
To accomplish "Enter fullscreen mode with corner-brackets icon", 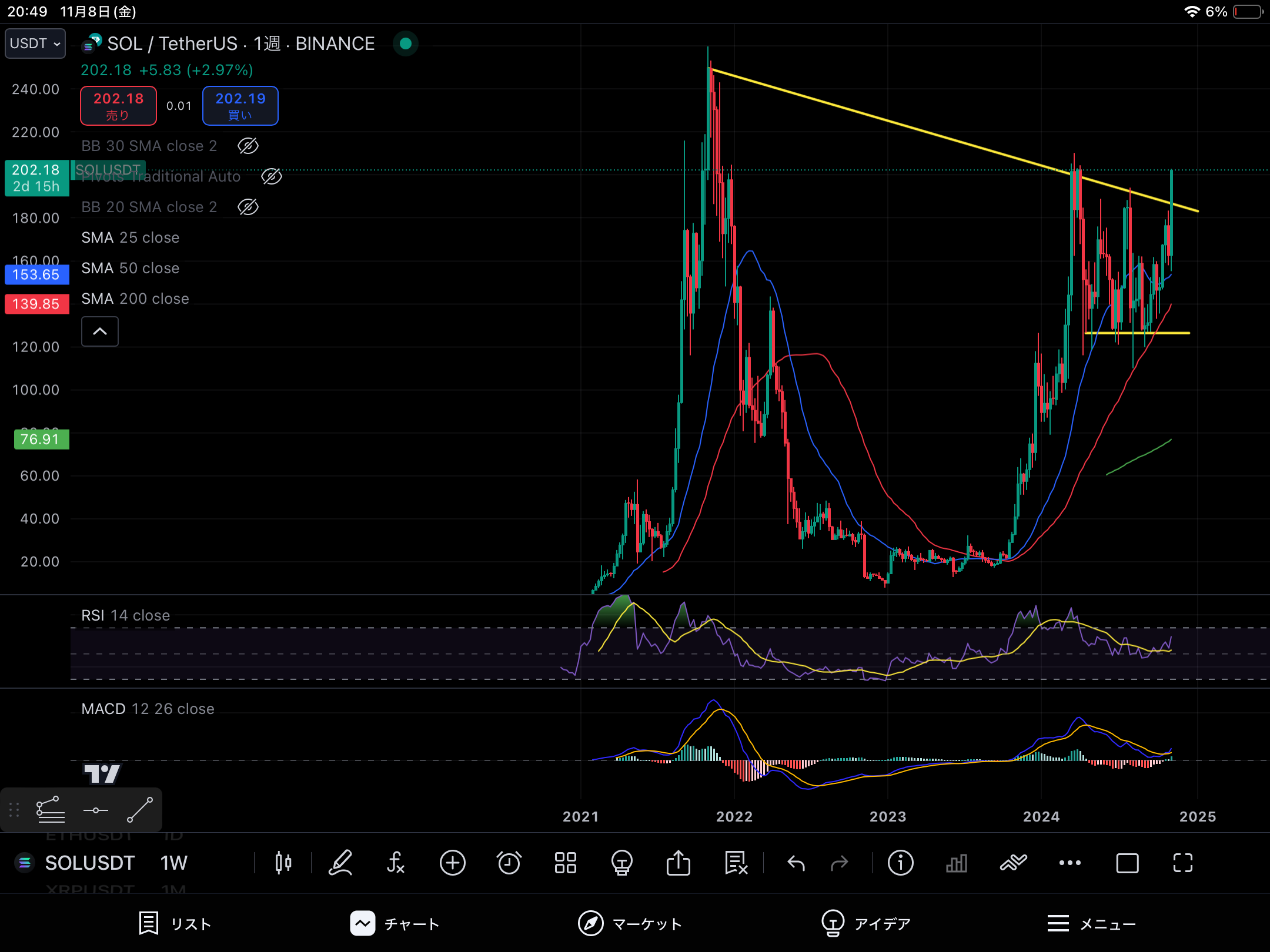I will point(1183,863).
